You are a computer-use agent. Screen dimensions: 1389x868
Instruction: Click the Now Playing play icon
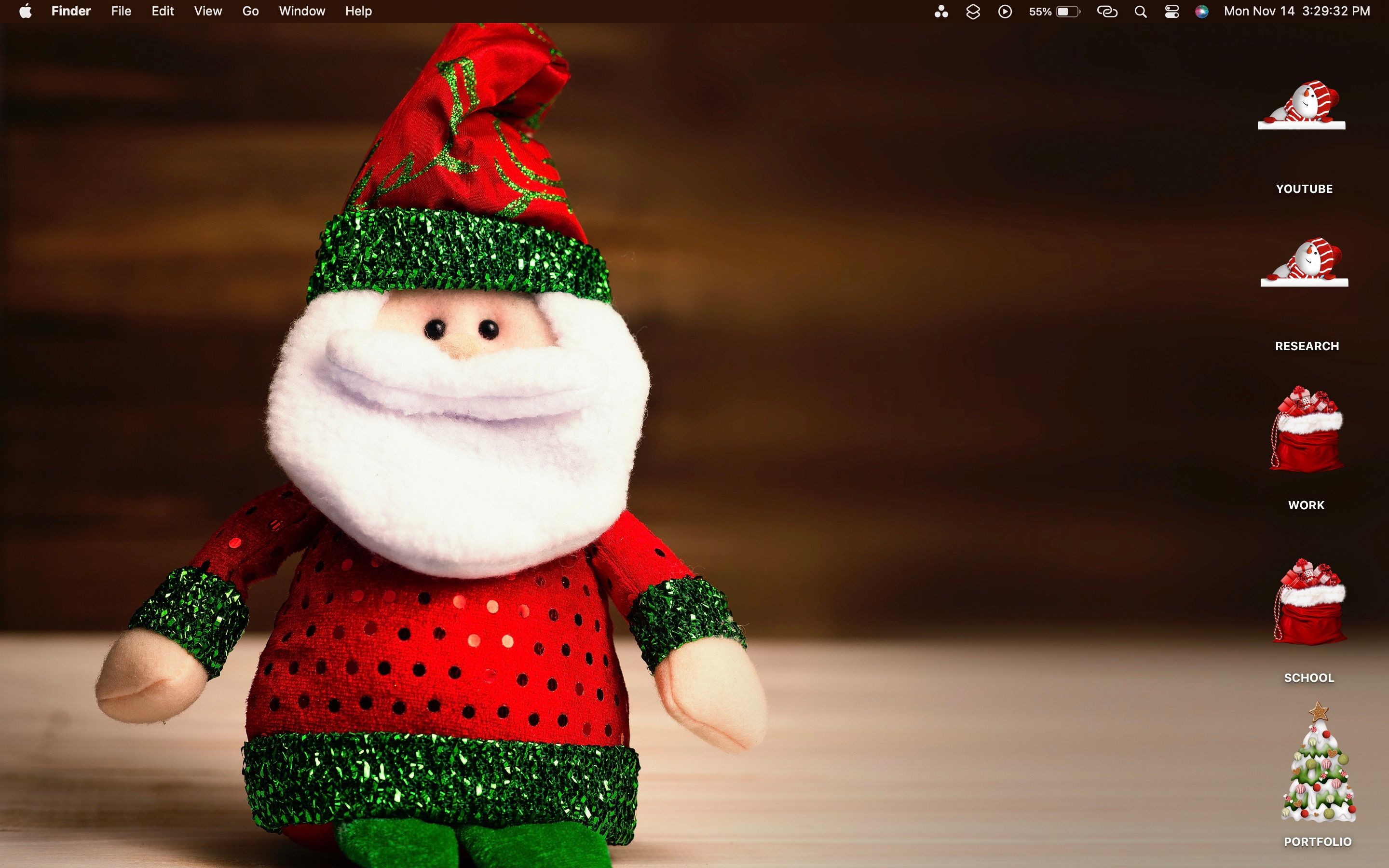[1005, 12]
